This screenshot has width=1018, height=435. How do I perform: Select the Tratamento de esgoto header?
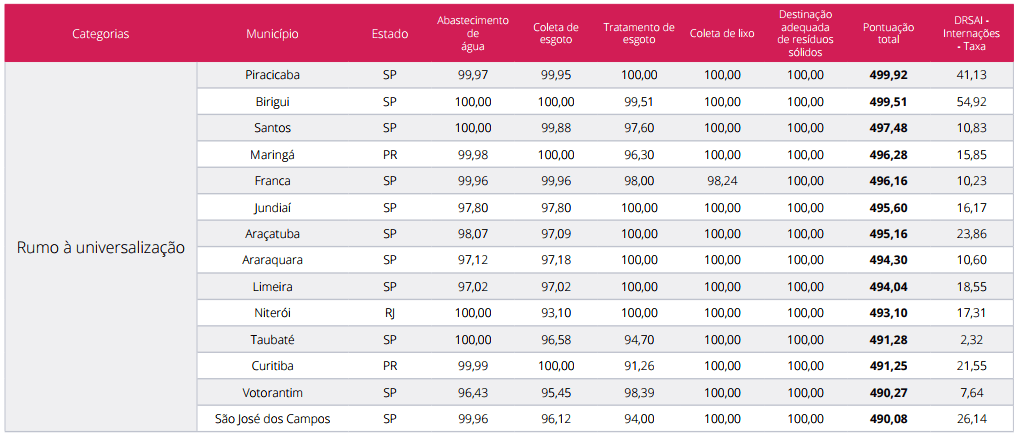tap(639, 33)
